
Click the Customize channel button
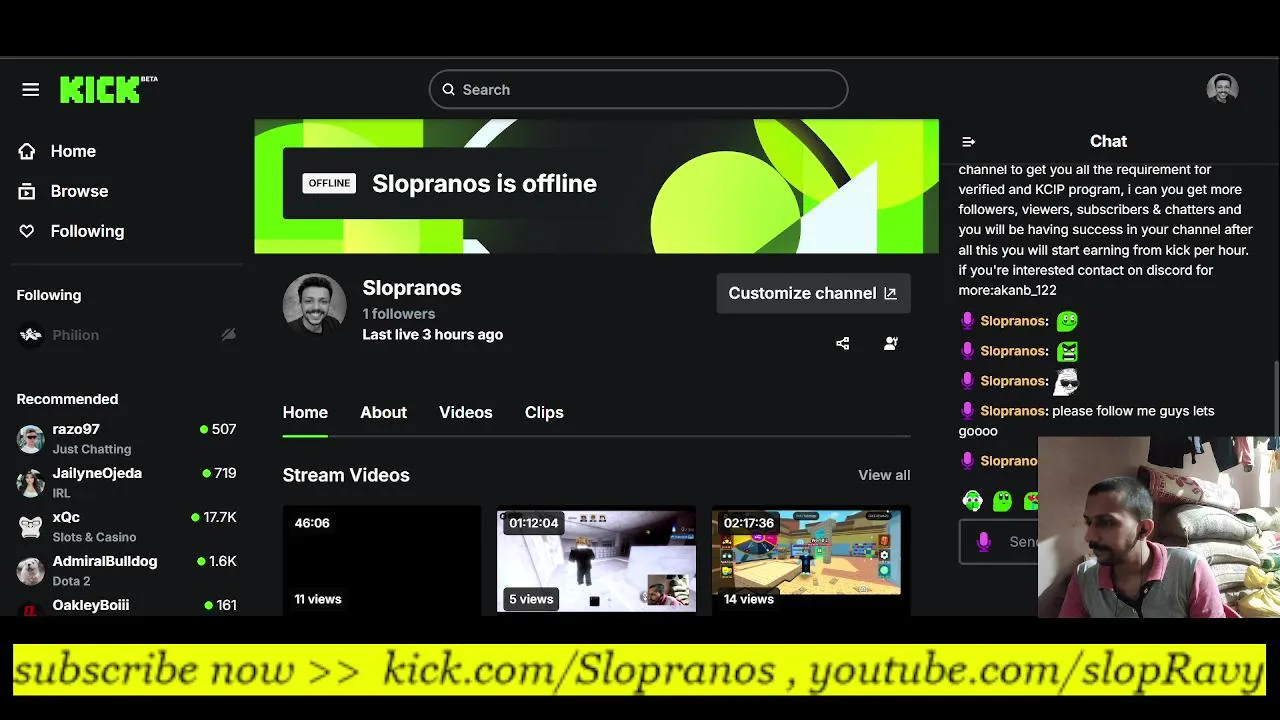[x=813, y=293]
